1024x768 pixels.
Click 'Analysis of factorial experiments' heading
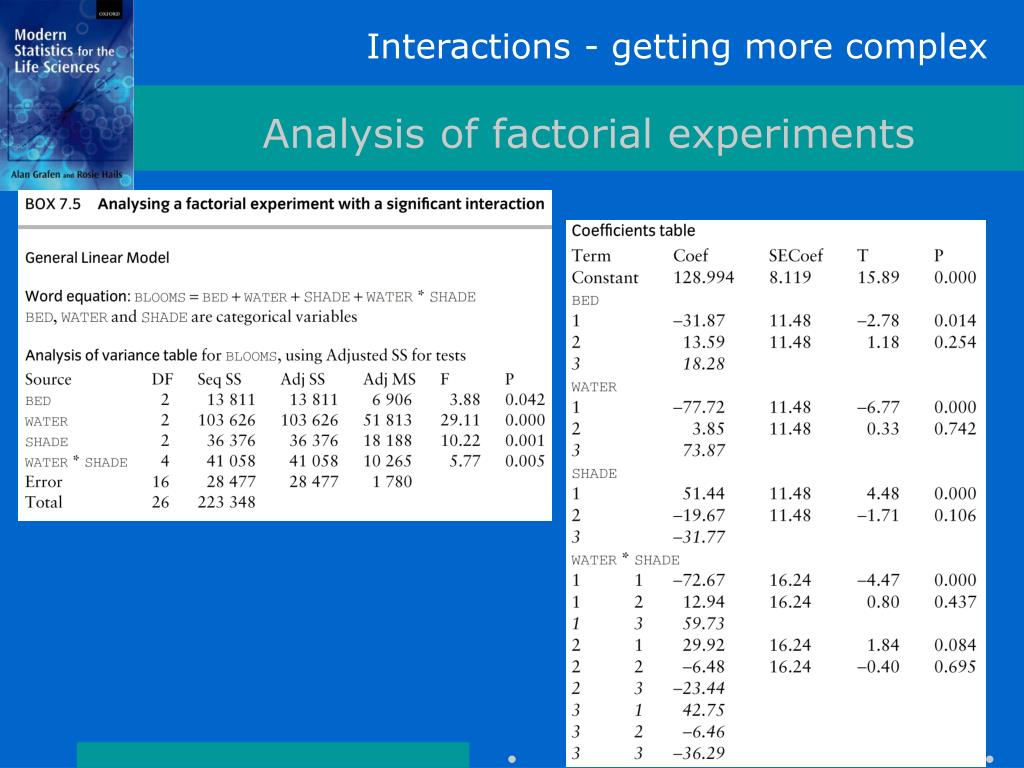588,134
